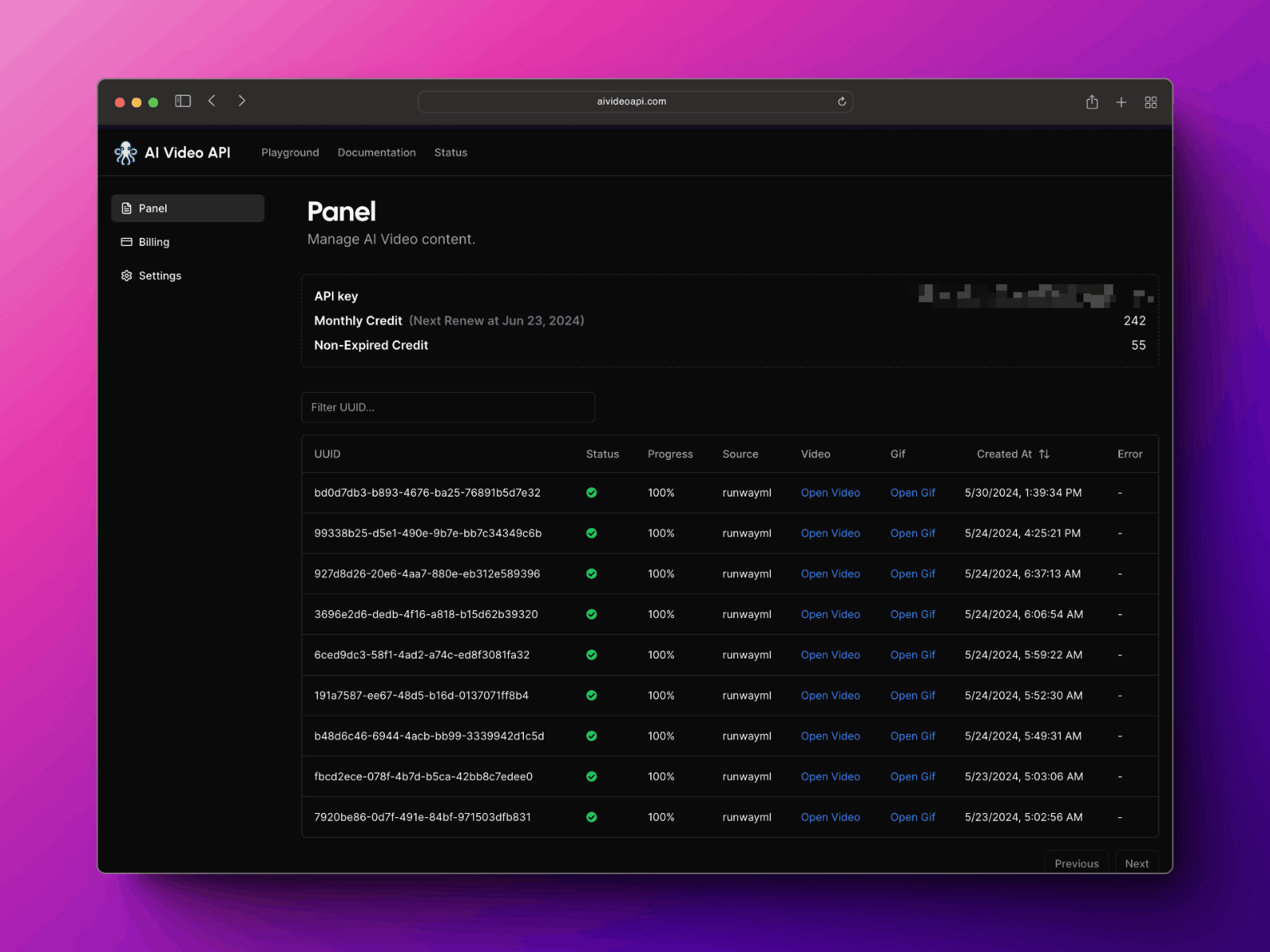The image size is (1270, 952).
Task: Open Video for the 5/30/2024 entry
Action: click(830, 493)
